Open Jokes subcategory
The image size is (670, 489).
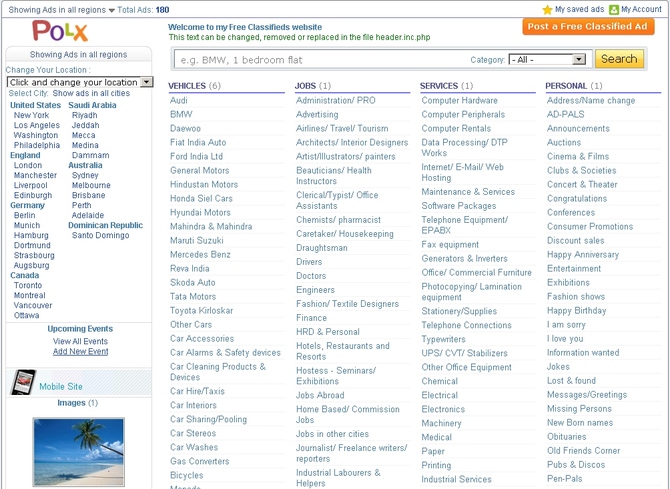pyautogui.click(x=558, y=367)
